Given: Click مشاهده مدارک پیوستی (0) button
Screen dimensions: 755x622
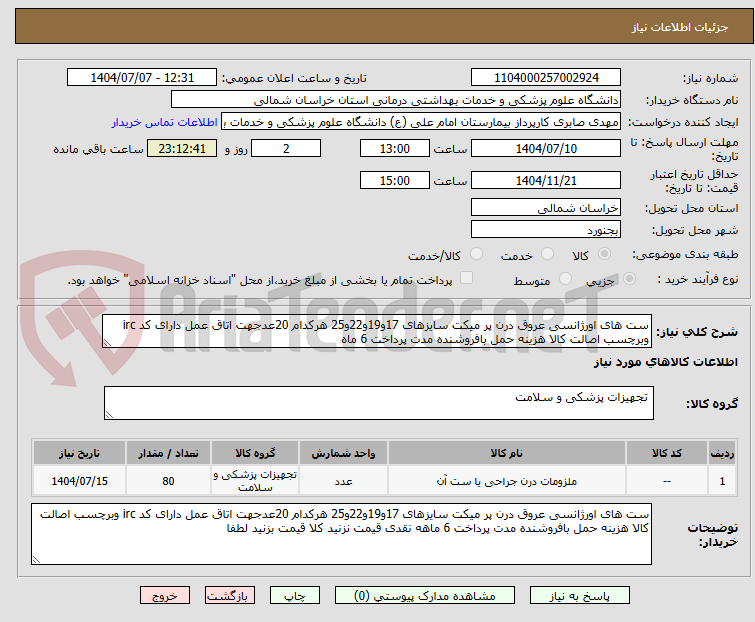Looking at the screenshot, I should (x=425, y=596).
